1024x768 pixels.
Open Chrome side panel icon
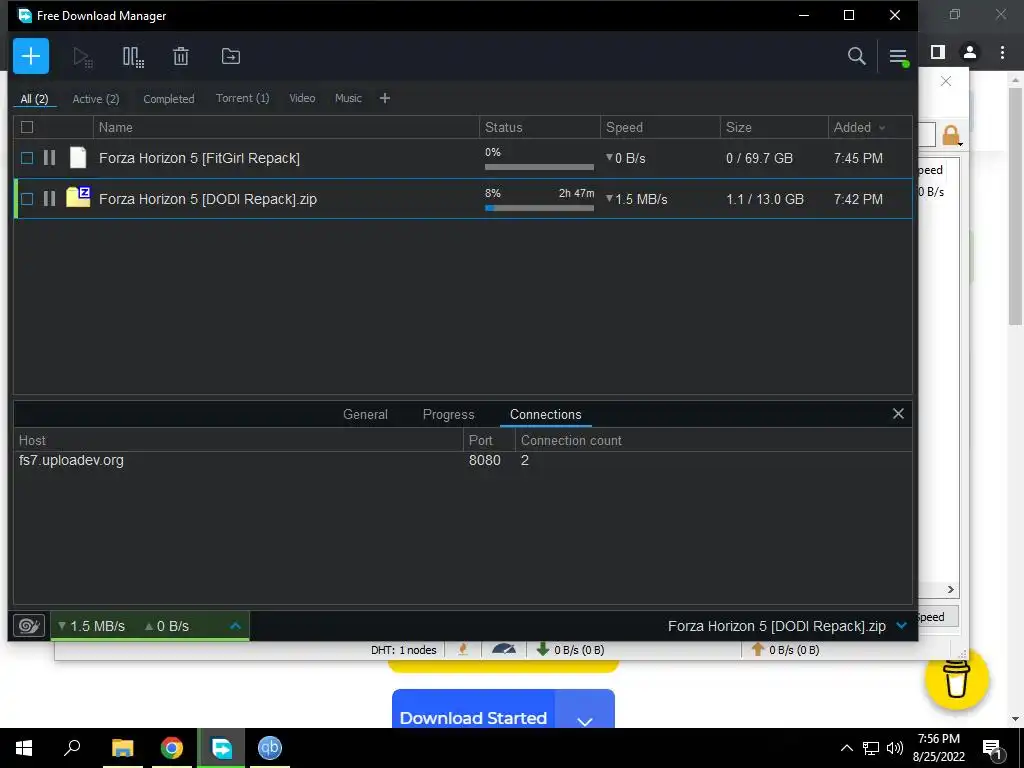[938, 52]
